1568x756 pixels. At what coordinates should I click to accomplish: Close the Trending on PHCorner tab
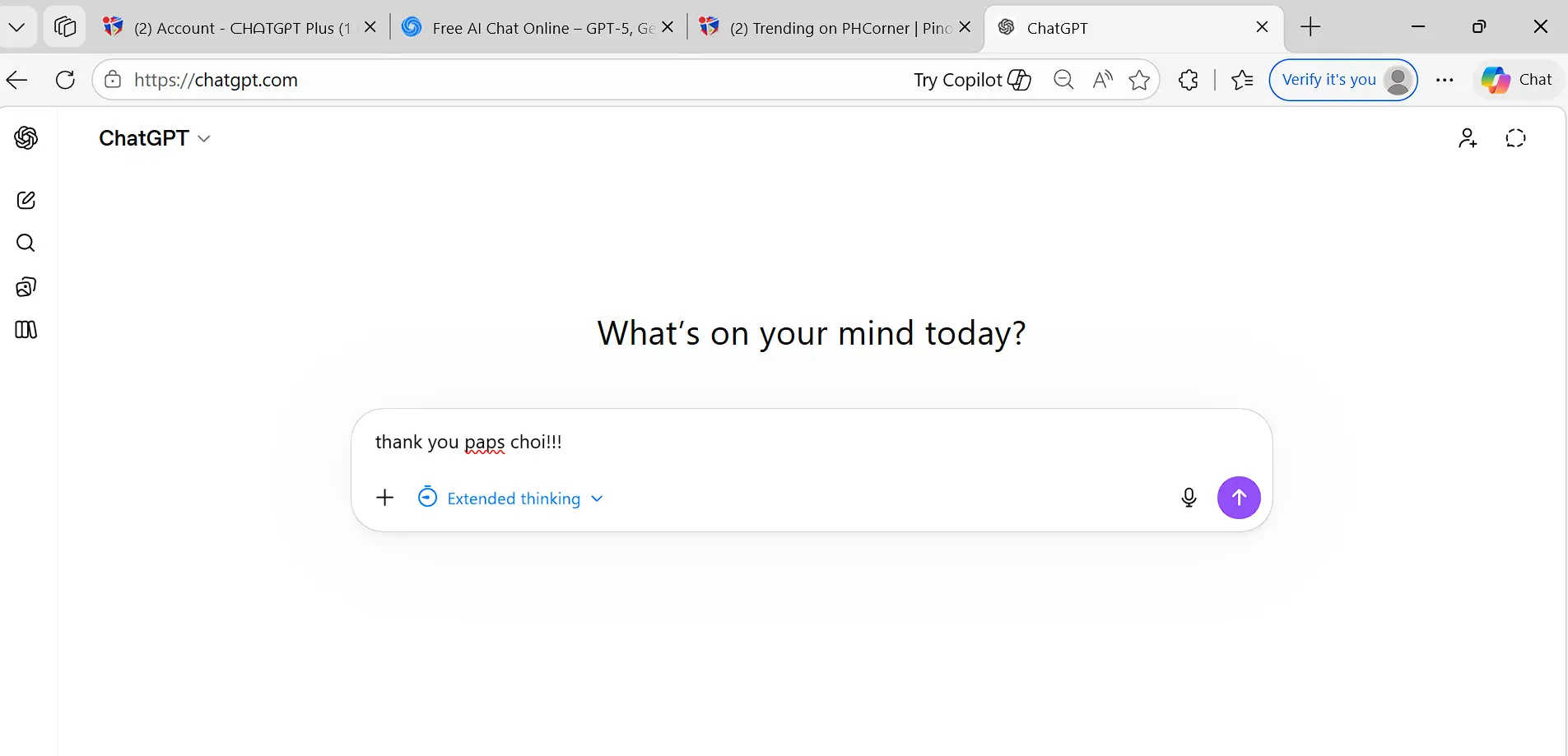click(x=965, y=27)
